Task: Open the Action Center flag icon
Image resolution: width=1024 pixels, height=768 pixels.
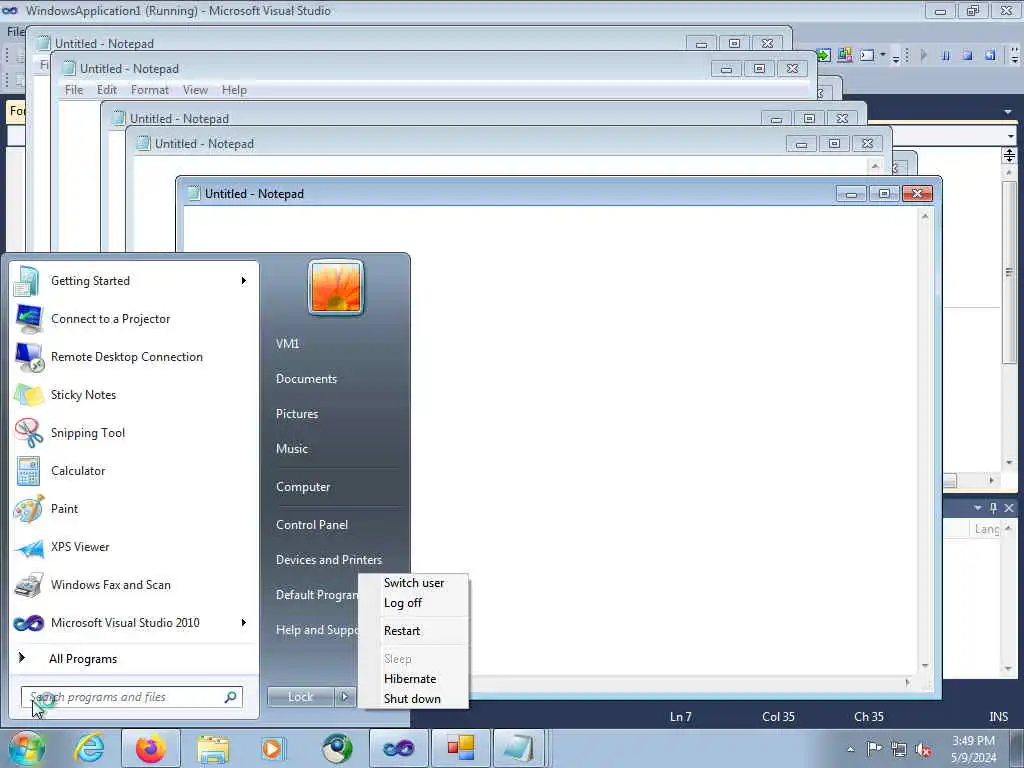Action: click(x=874, y=749)
